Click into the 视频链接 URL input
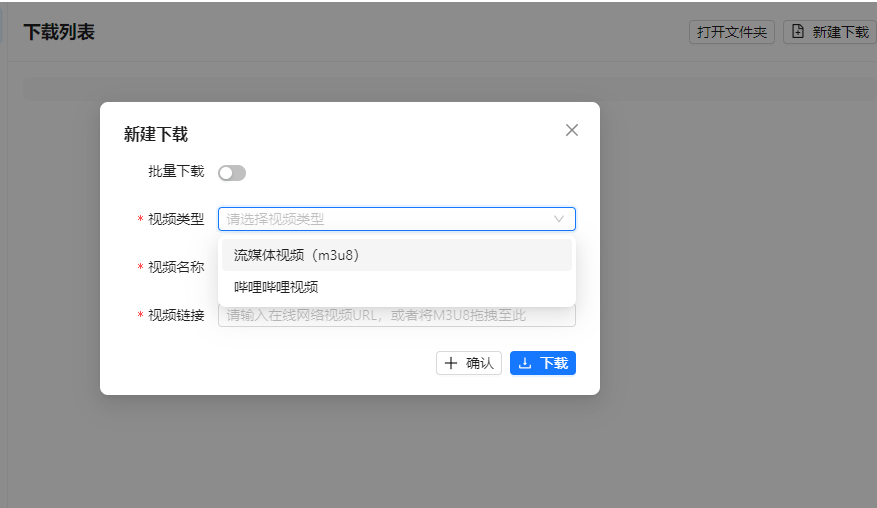877x508 pixels. (397, 316)
